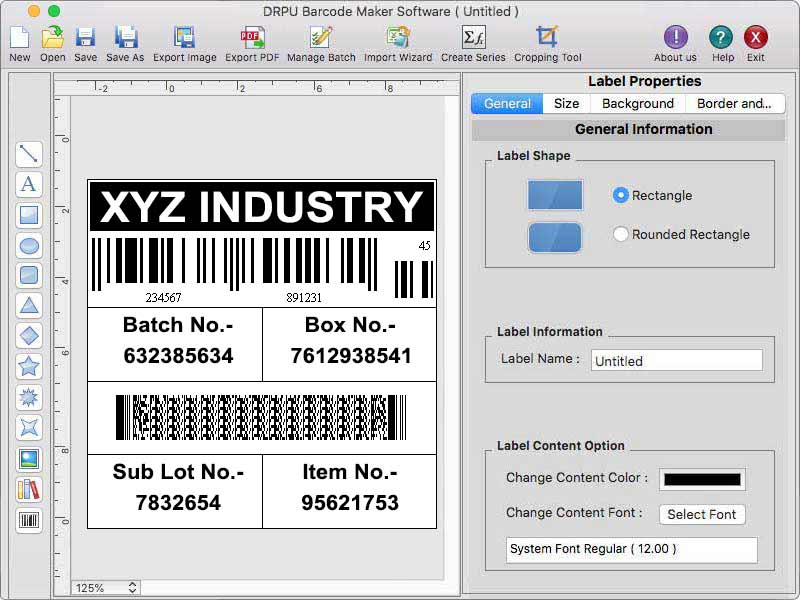The image size is (800, 600).
Task: Go to the Border and... tab
Action: tap(734, 104)
